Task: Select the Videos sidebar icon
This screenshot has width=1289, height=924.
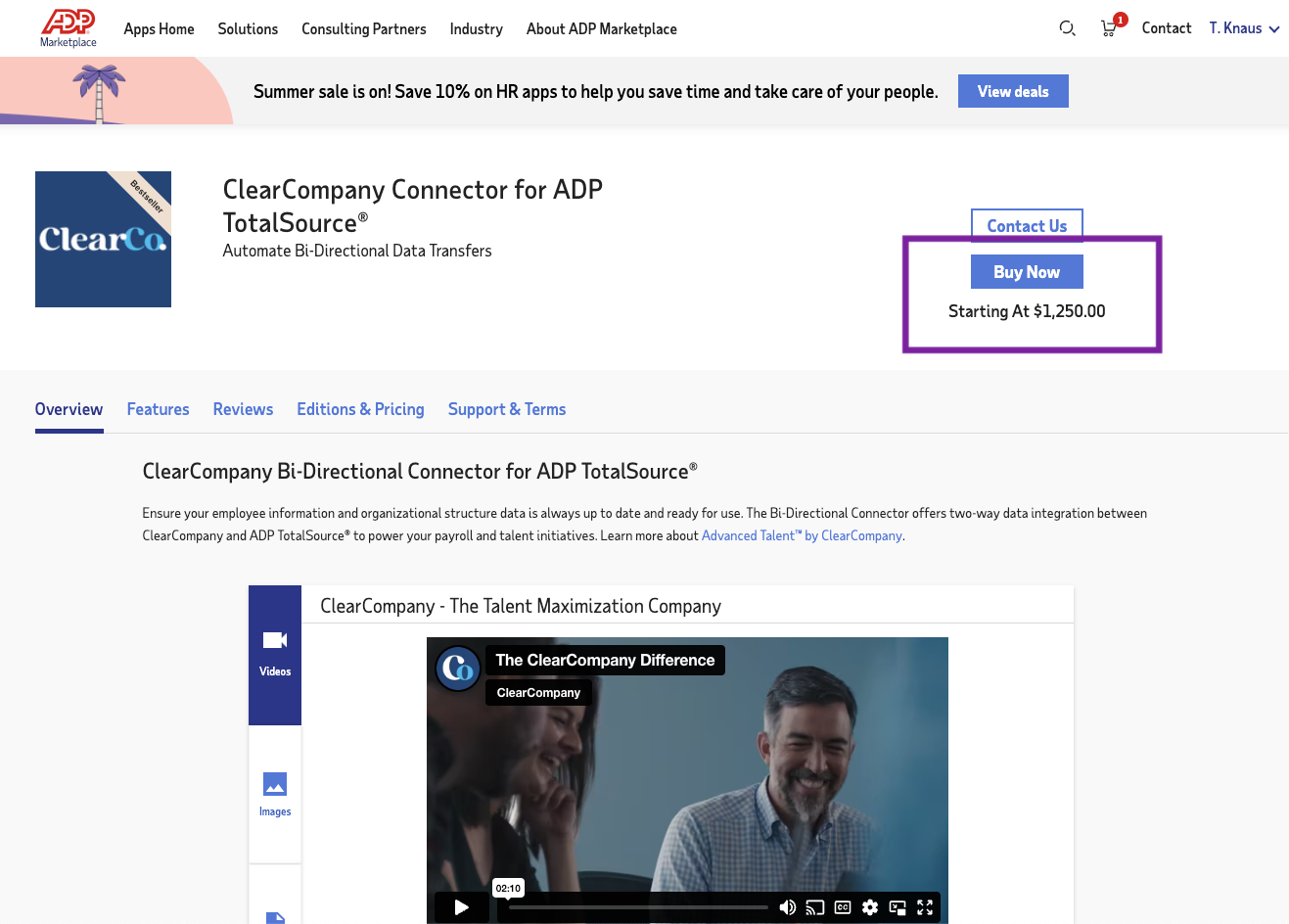Action: [275, 655]
